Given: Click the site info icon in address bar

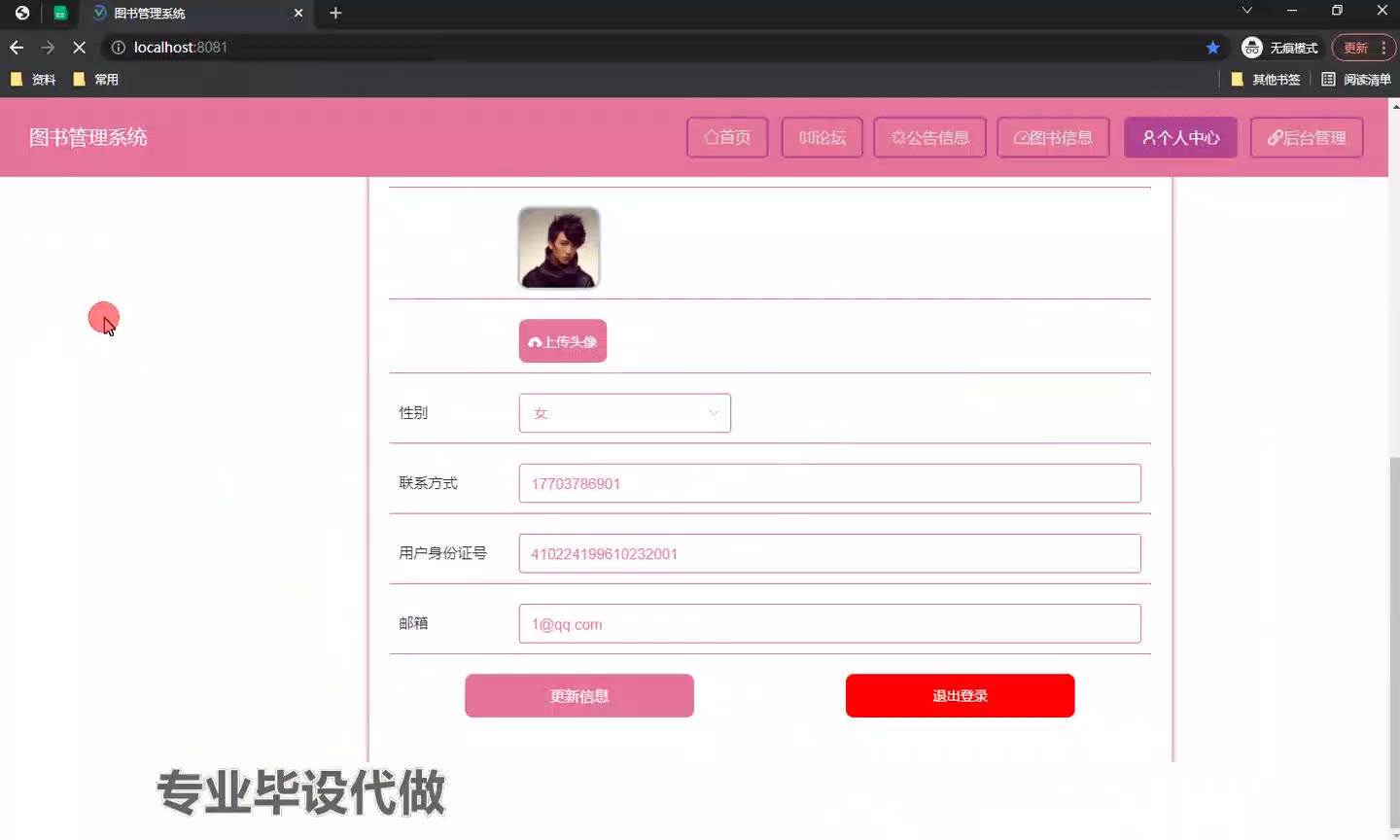Looking at the screenshot, I should (x=119, y=48).
